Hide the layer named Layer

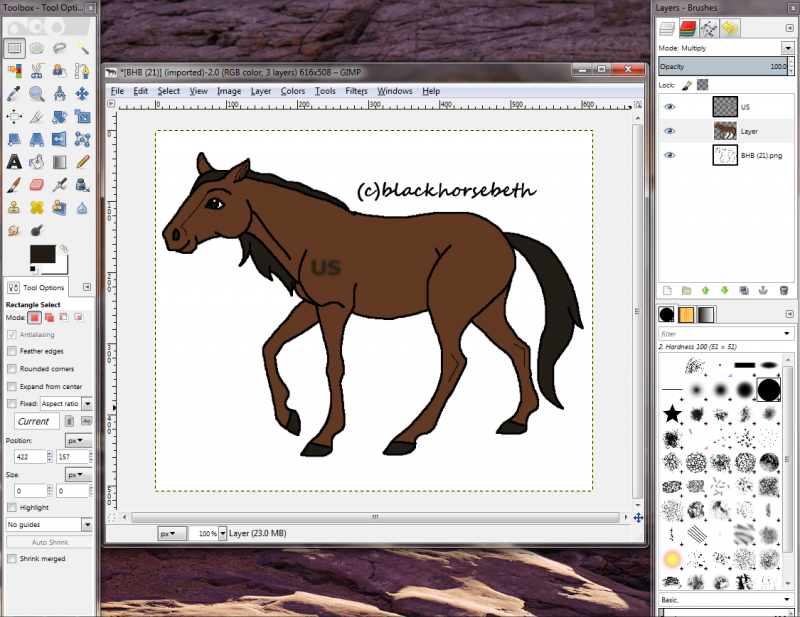click(x=669, y=131)
